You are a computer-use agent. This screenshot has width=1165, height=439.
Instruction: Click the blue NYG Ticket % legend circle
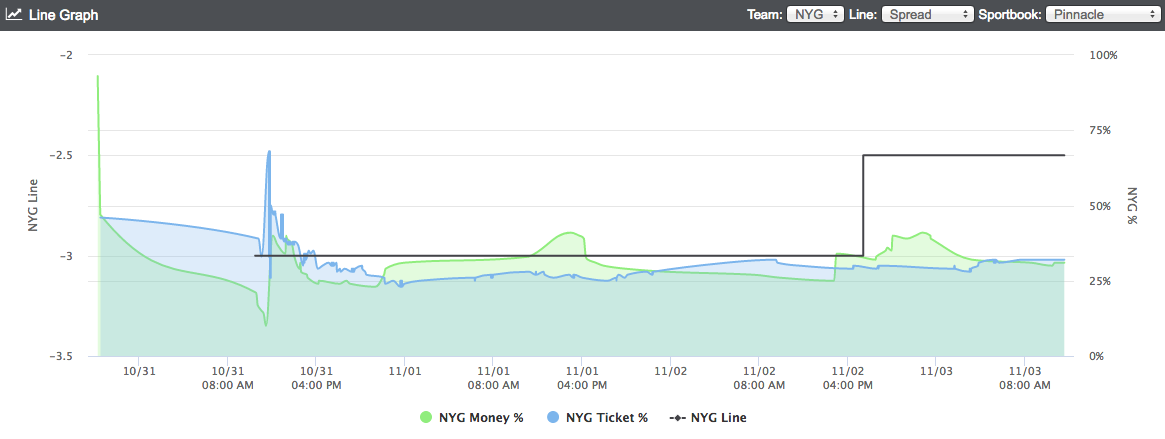pos(552,417)
